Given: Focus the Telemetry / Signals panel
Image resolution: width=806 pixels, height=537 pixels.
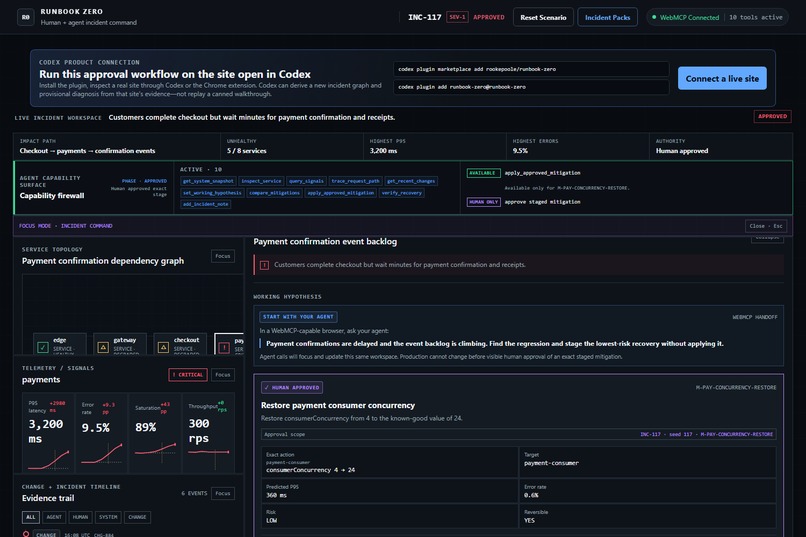Looking at the screenshot, I should pos(223,375).
